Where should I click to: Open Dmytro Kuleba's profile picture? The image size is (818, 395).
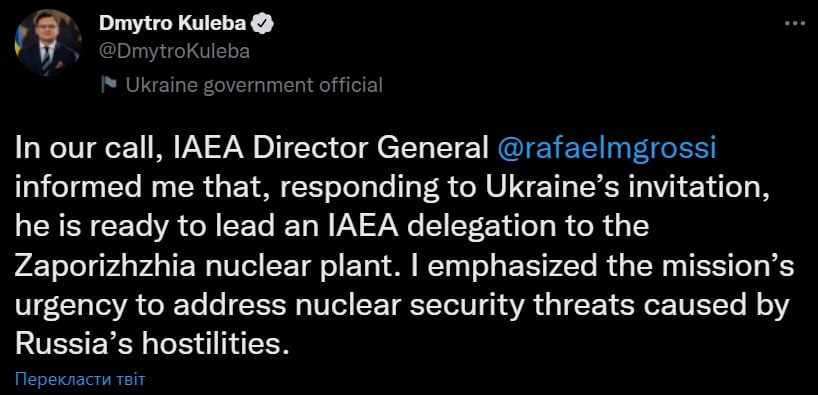[47, 43]
